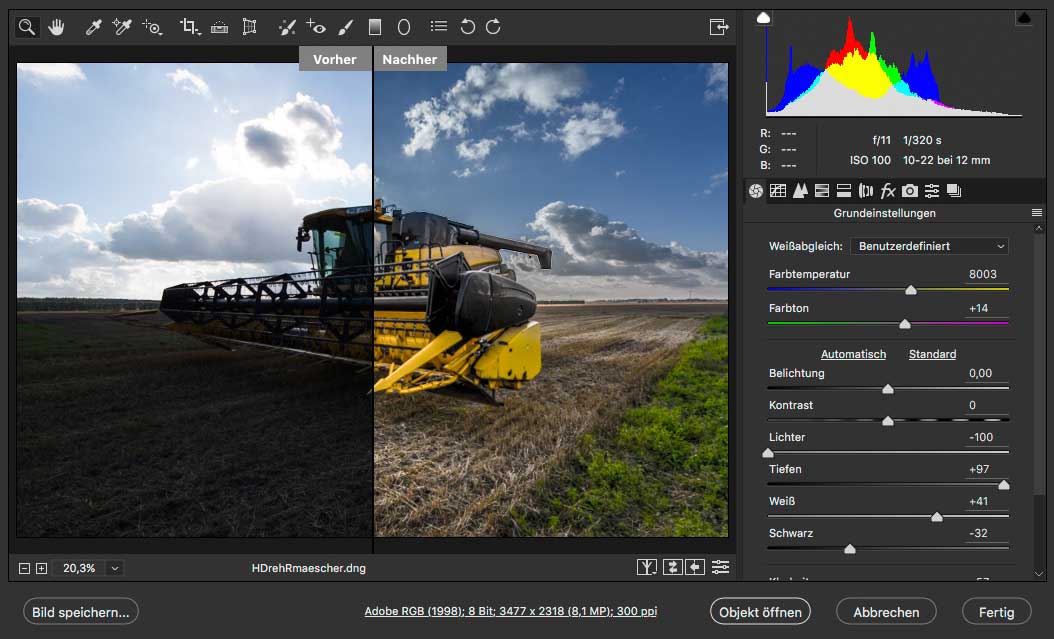Activate the Spot Removal brush tool
This screenshot has height=639, width=1054.
[287, 27]
